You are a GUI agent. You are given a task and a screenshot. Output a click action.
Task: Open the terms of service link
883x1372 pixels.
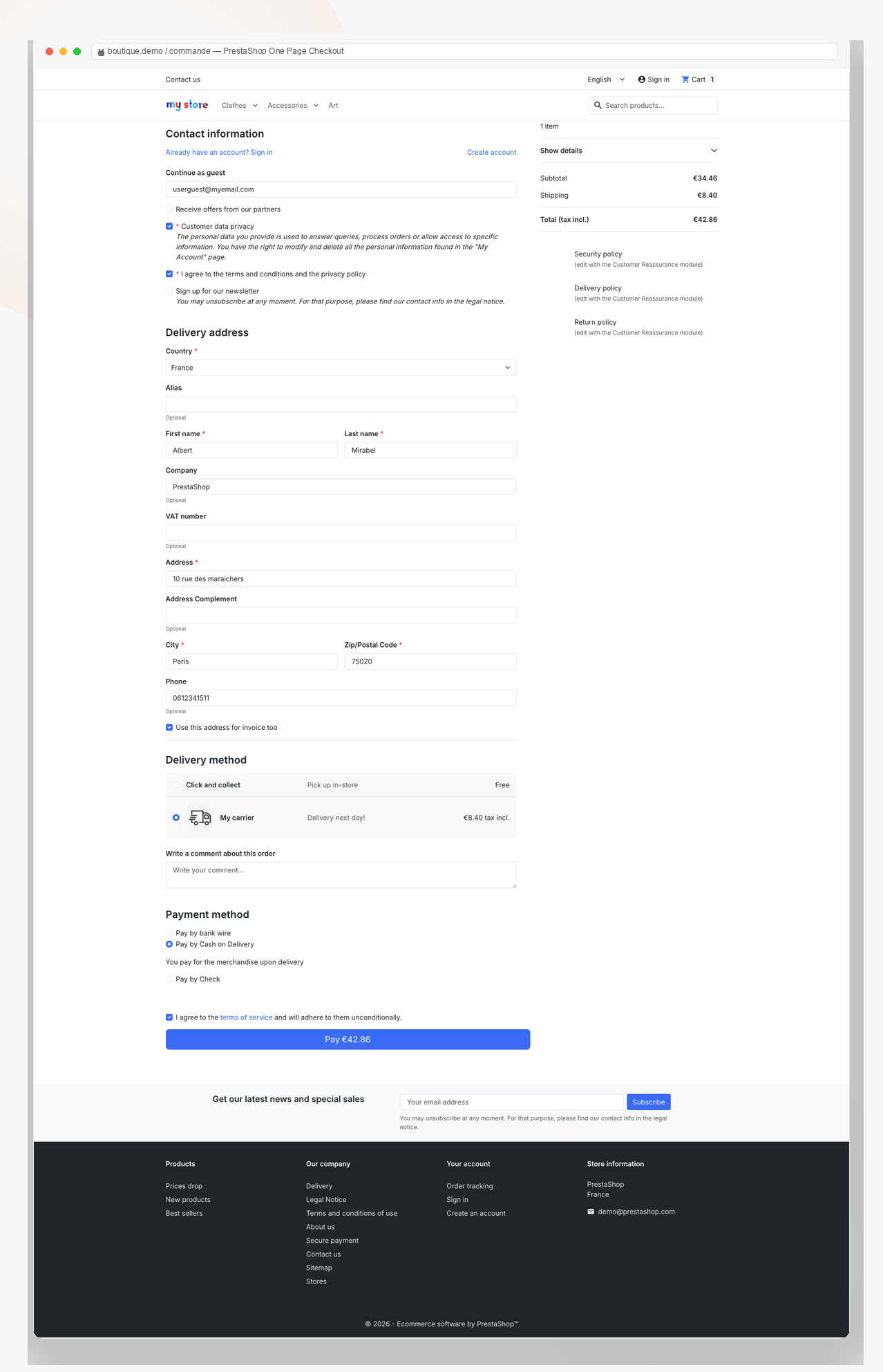[246, 1017]
